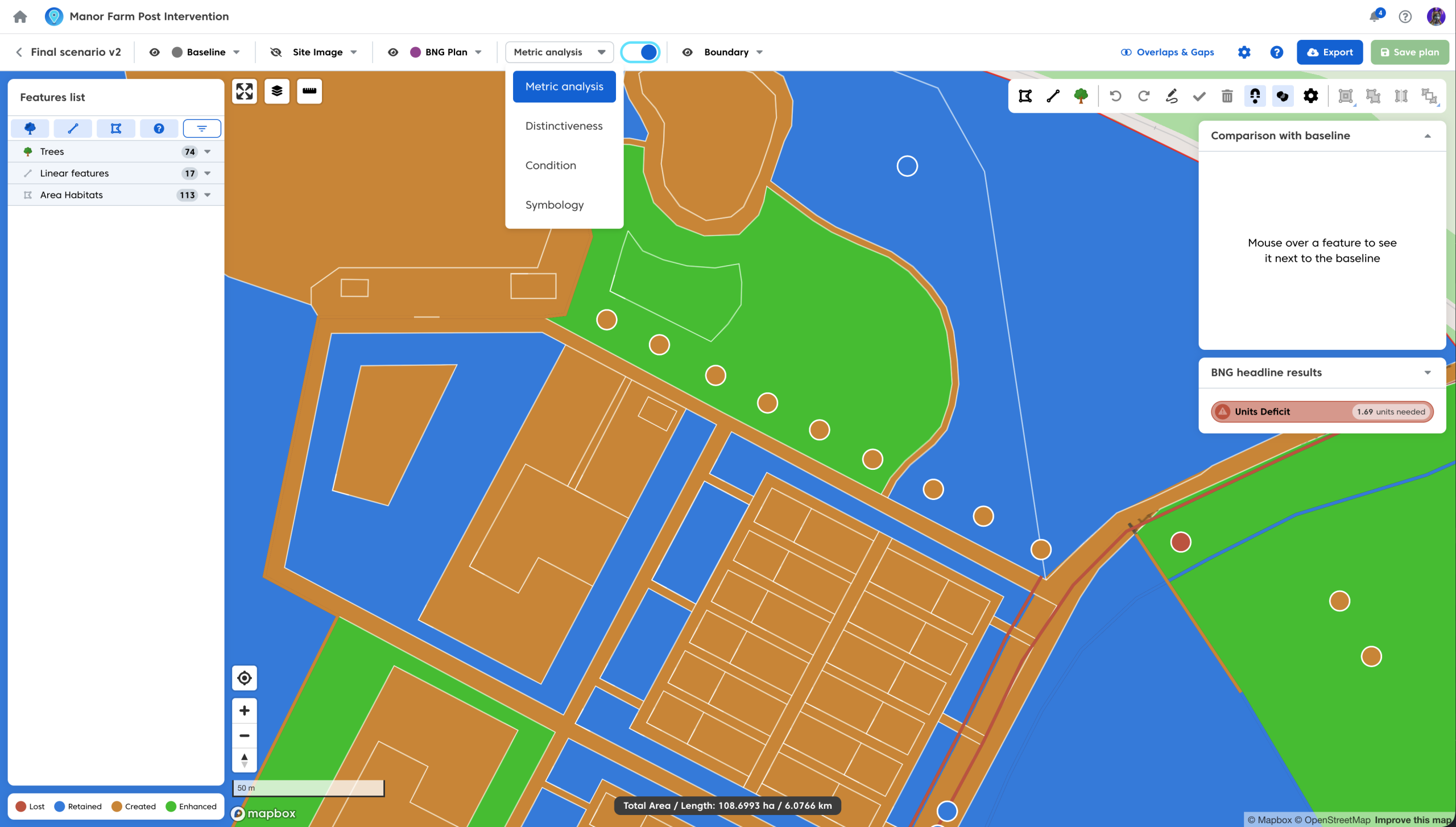Choose Symbology from the menu
Viewport: 1456px width, 827px height.
(x=555, y=205)
